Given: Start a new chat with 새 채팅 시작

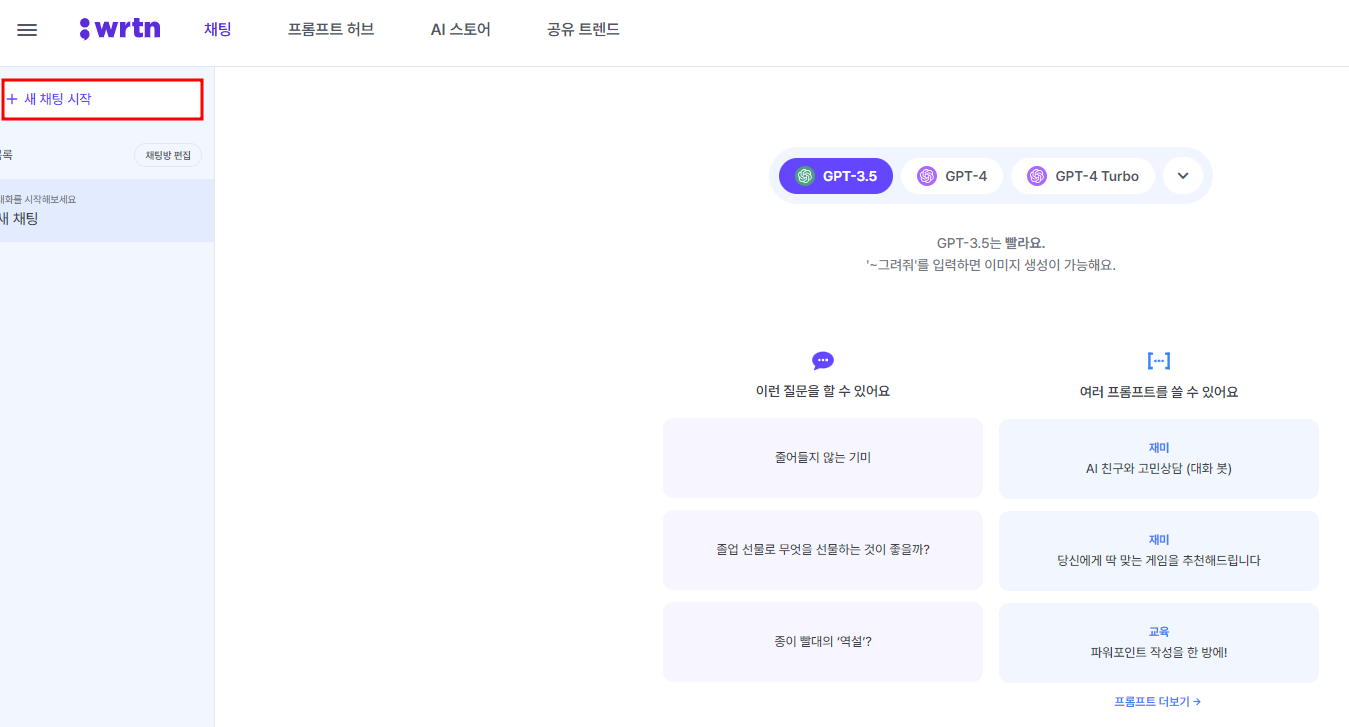Looking at the screenshot, I should click(x=102, y=100).
